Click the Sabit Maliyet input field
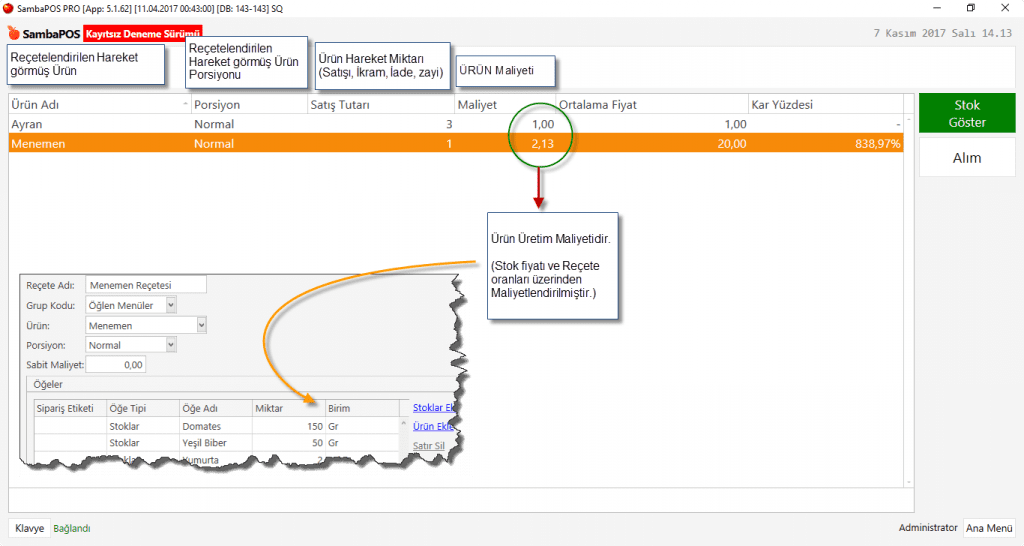1024x546 pixels. point(116,365)
